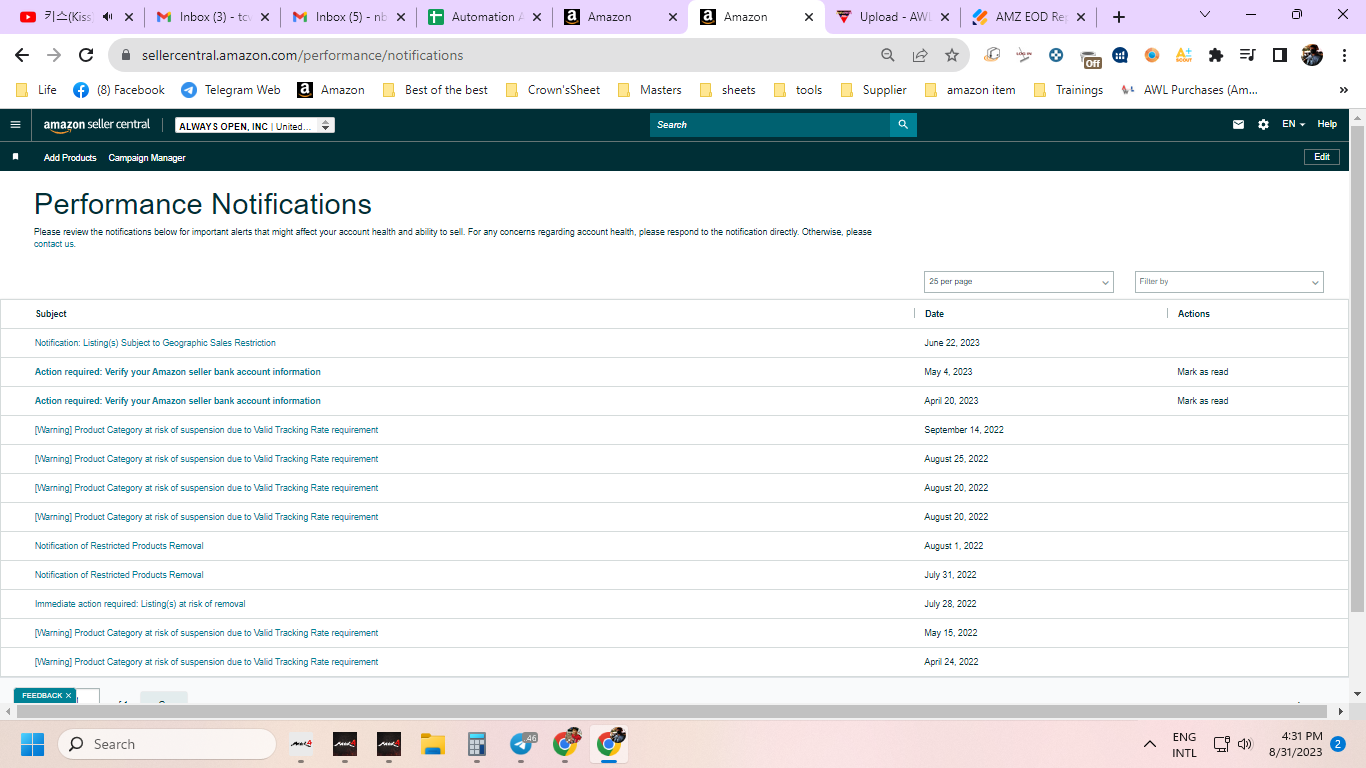Screen dimensions: 1366x768
Task: Mark the May 4, 2023 notification as read
Action: tap(1203, 372)
